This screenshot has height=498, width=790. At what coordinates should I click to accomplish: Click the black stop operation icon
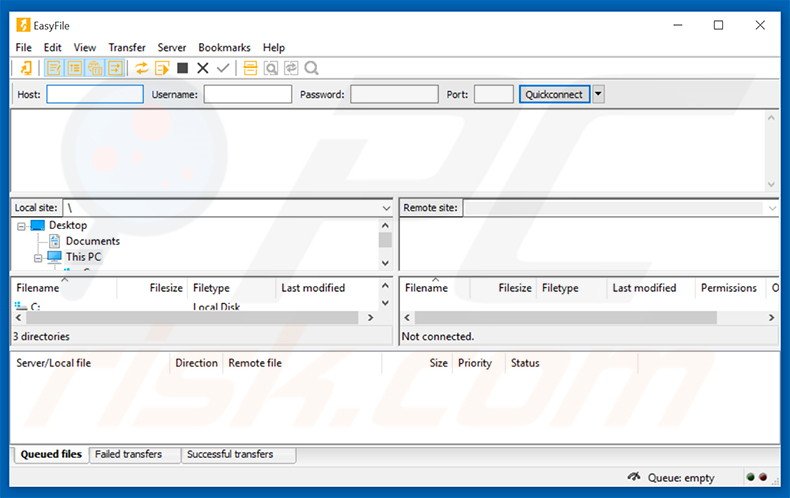click(x=182, y=68)
